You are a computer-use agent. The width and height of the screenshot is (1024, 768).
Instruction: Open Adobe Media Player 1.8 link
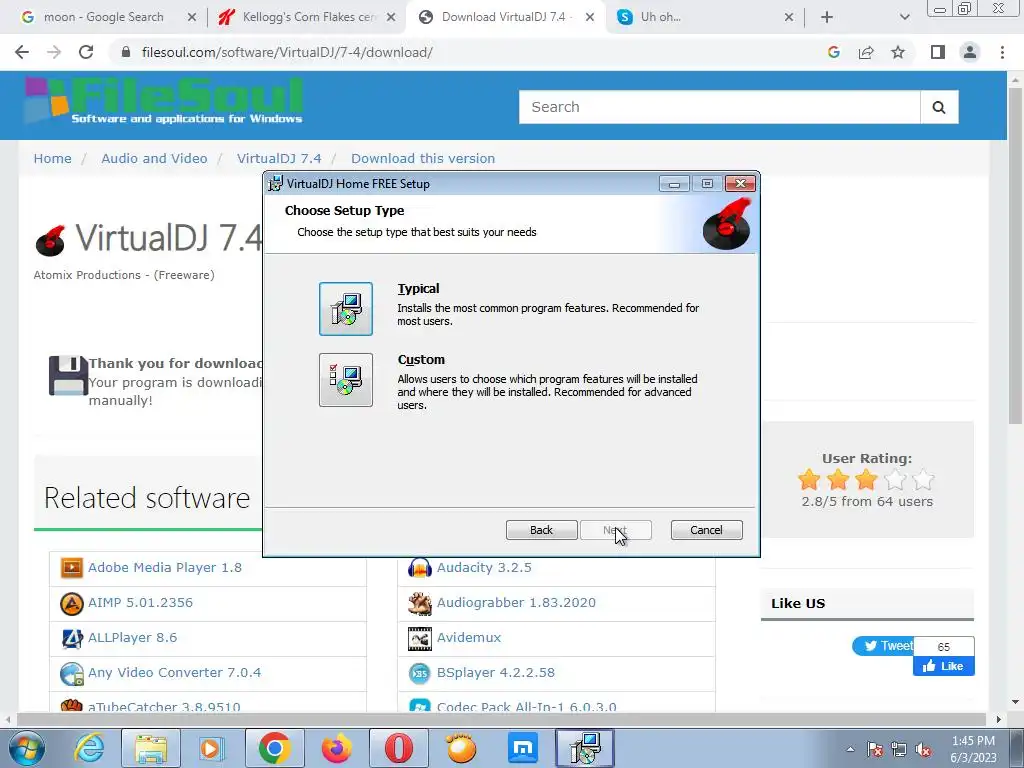pos(165,568)
